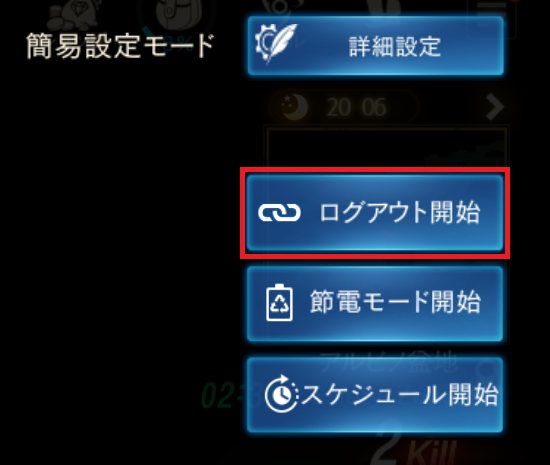Start schedule with スケジュール開始 button
The image size is (550, 465).
click(x=375, y=395)
